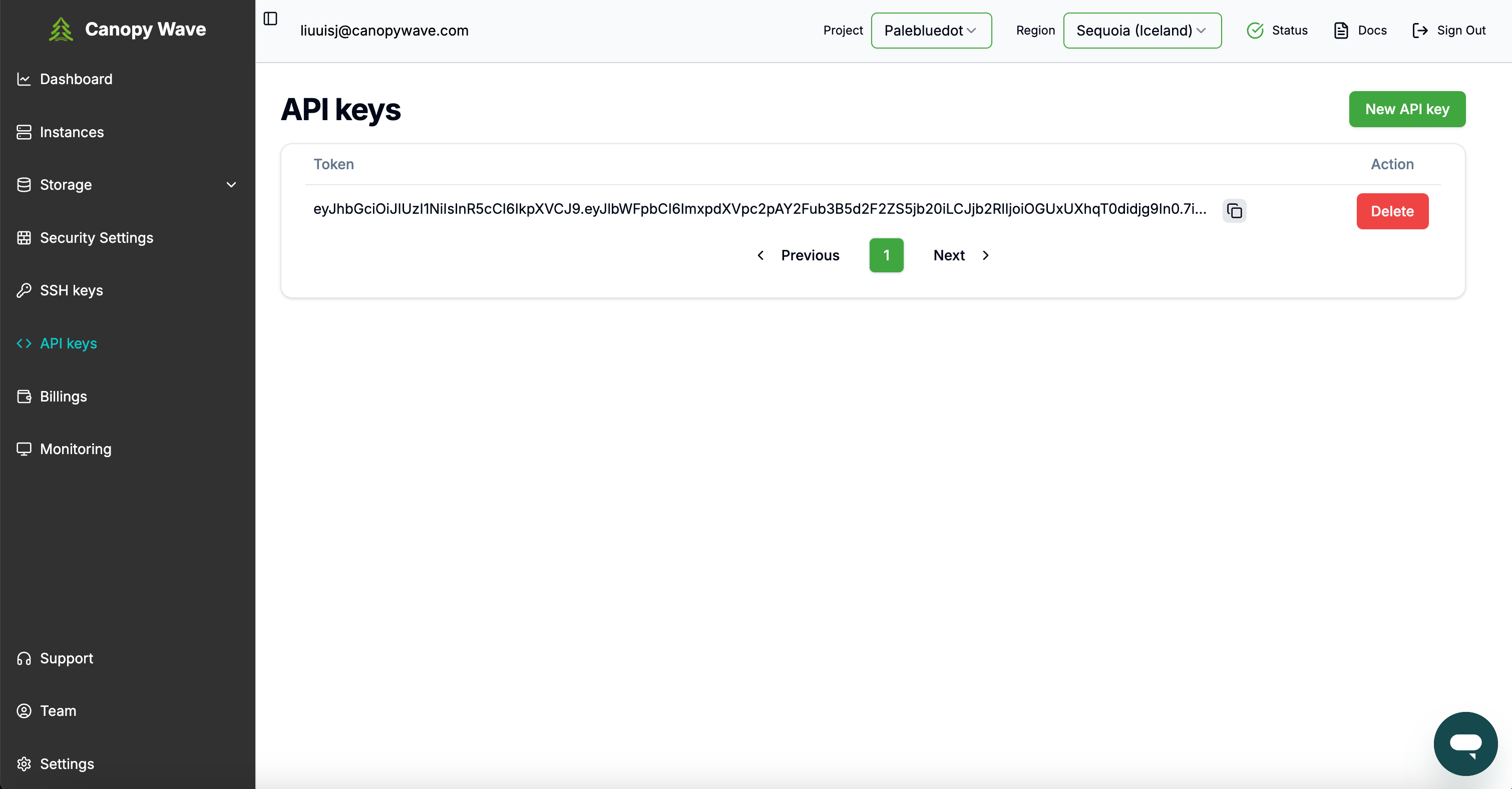This screenshot has height=789, width=1512.
Task: Select the SSH keys icon
Action: coord(24,290)
